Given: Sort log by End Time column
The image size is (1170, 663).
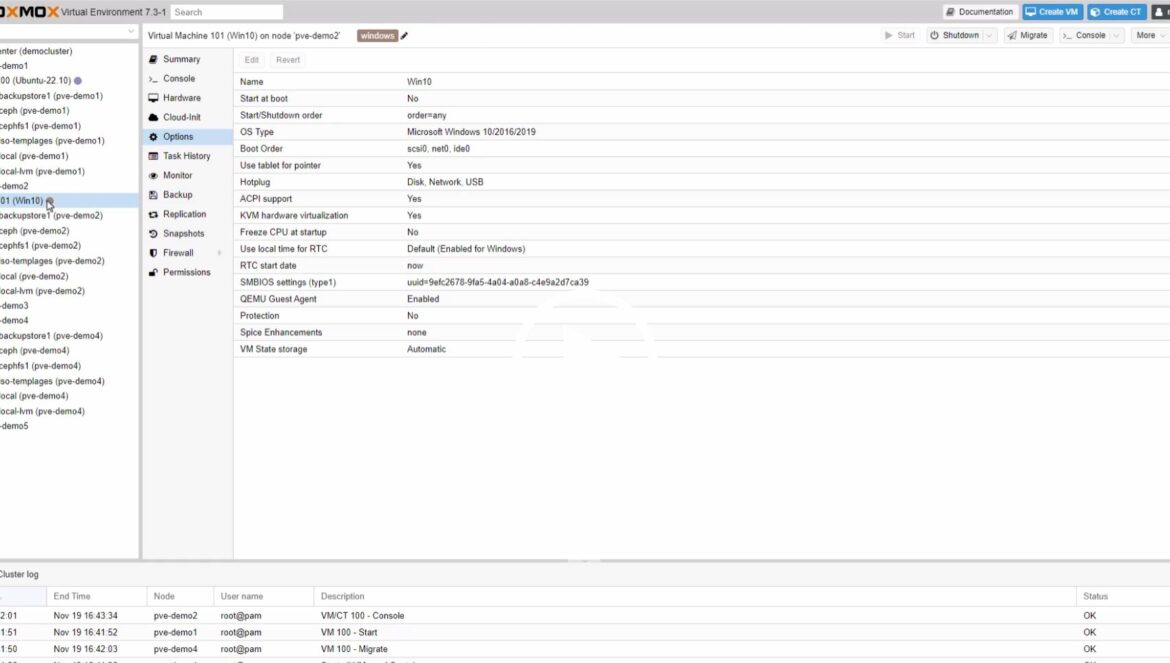Looking at the screenshot, I should (96, 597).
